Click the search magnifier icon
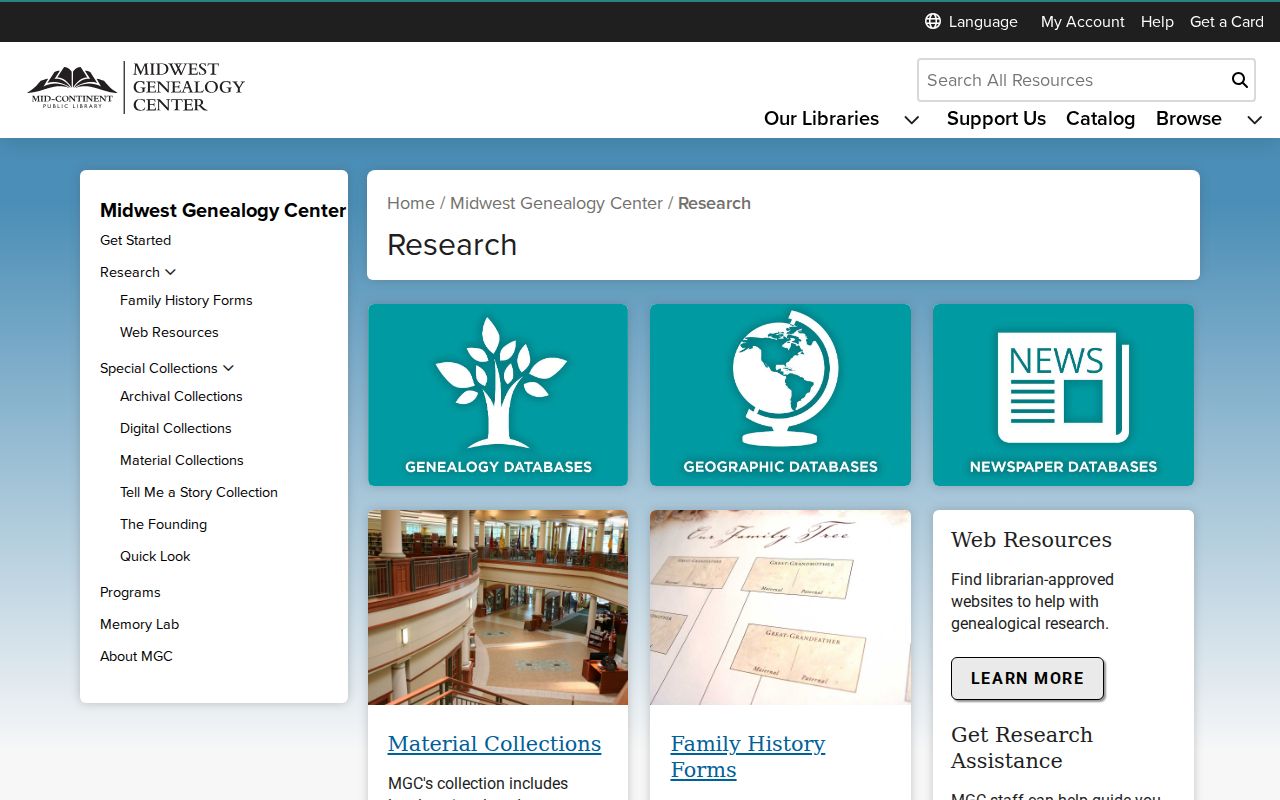The image size is (1280, 800). coord(1239,80)
